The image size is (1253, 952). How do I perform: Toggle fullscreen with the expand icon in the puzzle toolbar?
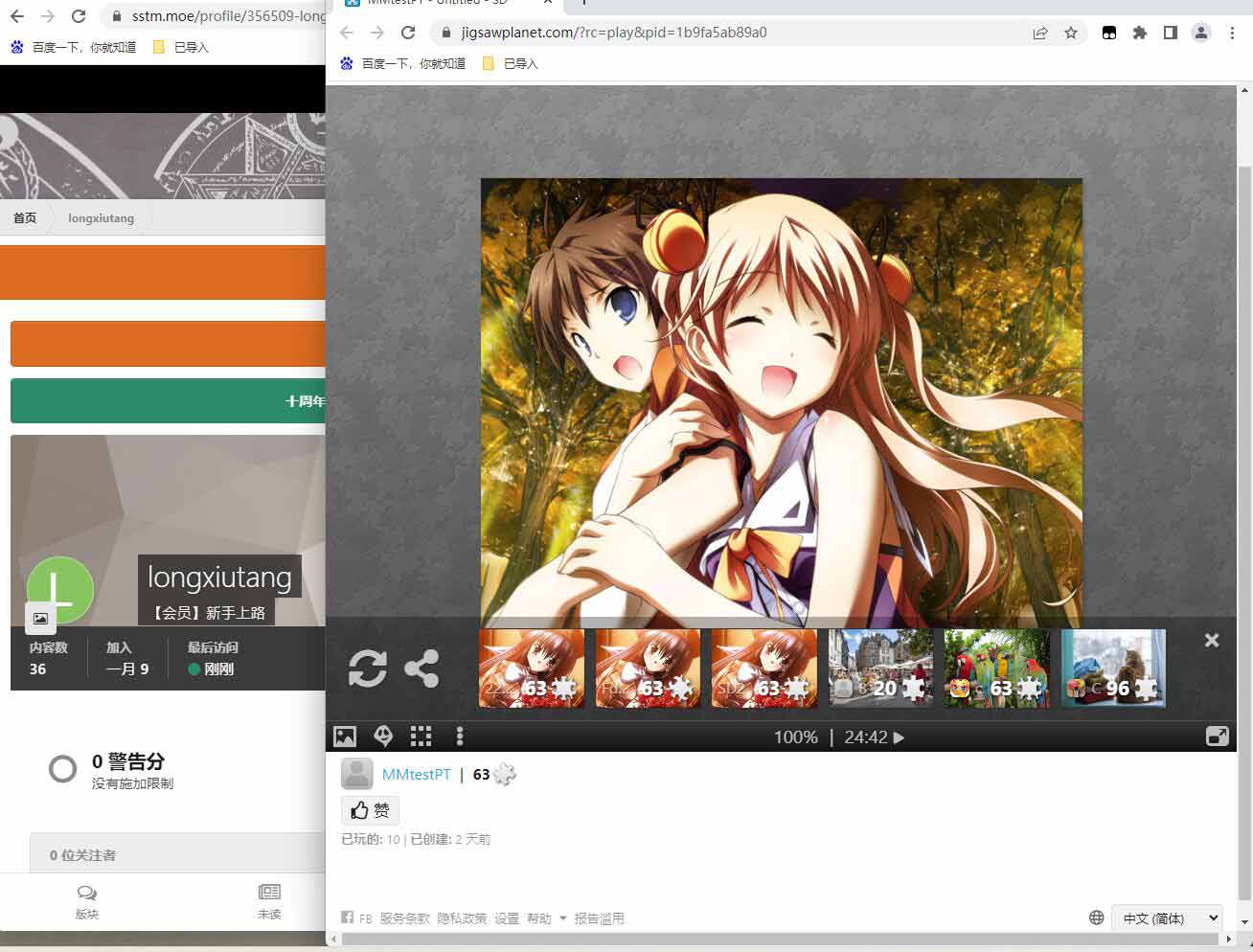(x=1217, y=736)
